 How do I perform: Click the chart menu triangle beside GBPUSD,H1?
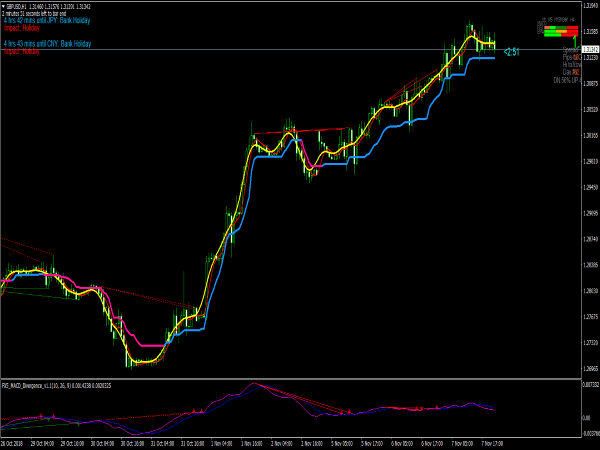point(3,7)
